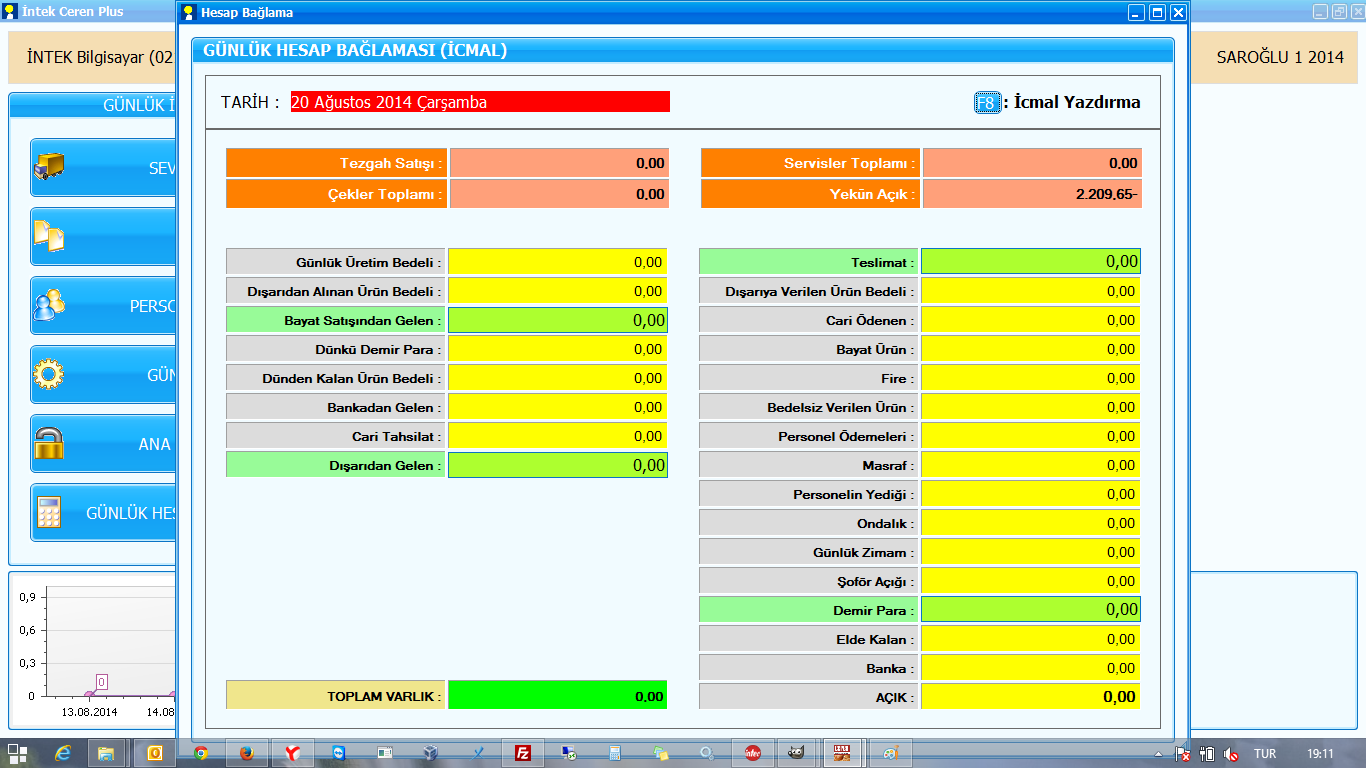This screenshot has width=1366, height=768.
Task: Click the TUR language indicator in tray
Action: (1265, 754)
